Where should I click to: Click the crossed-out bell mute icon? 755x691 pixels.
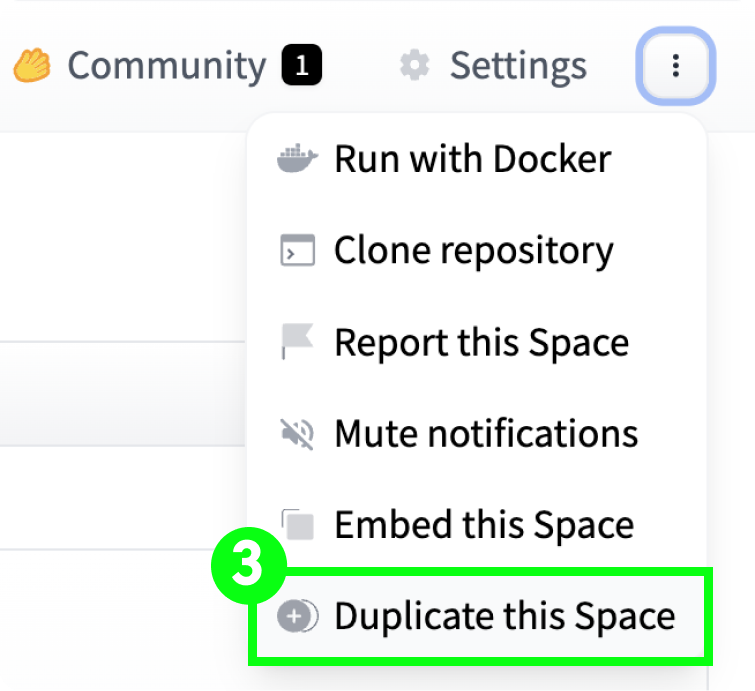click(x=297, y=434)
